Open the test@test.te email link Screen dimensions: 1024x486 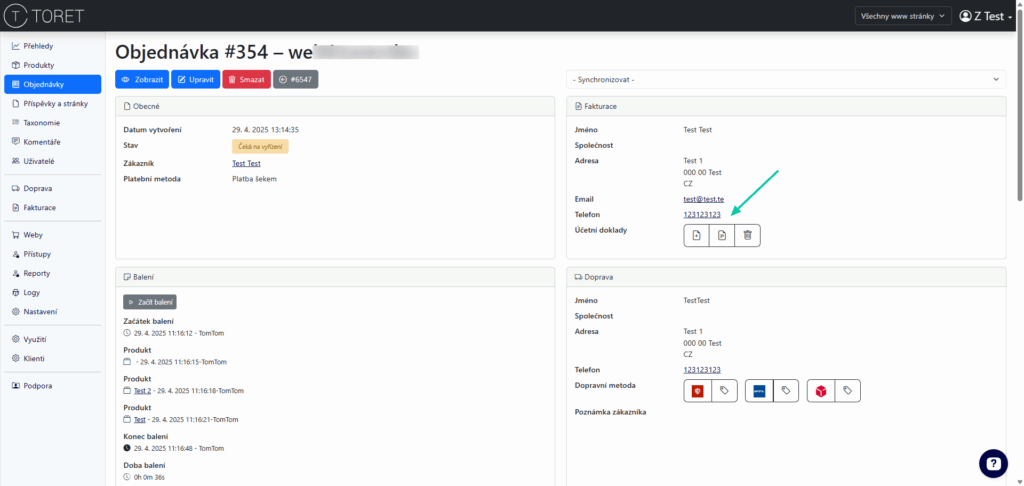(704, 199)
